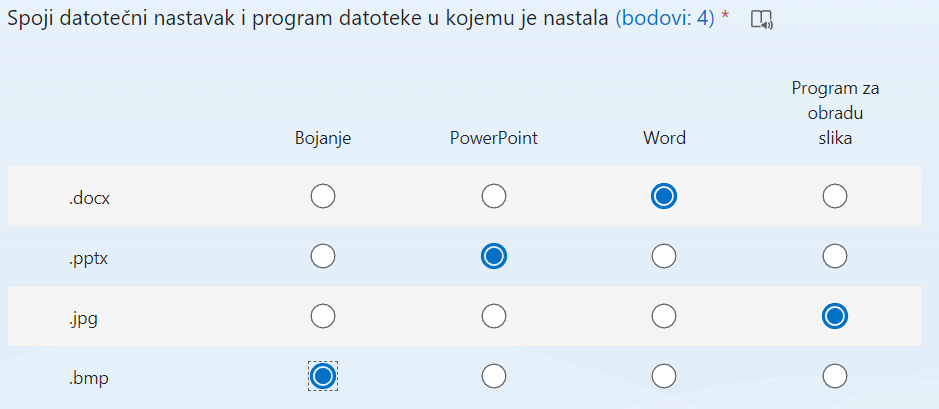
Task: Choose Bojanje radio in the .bmp row
Action: tap(323, 376)
